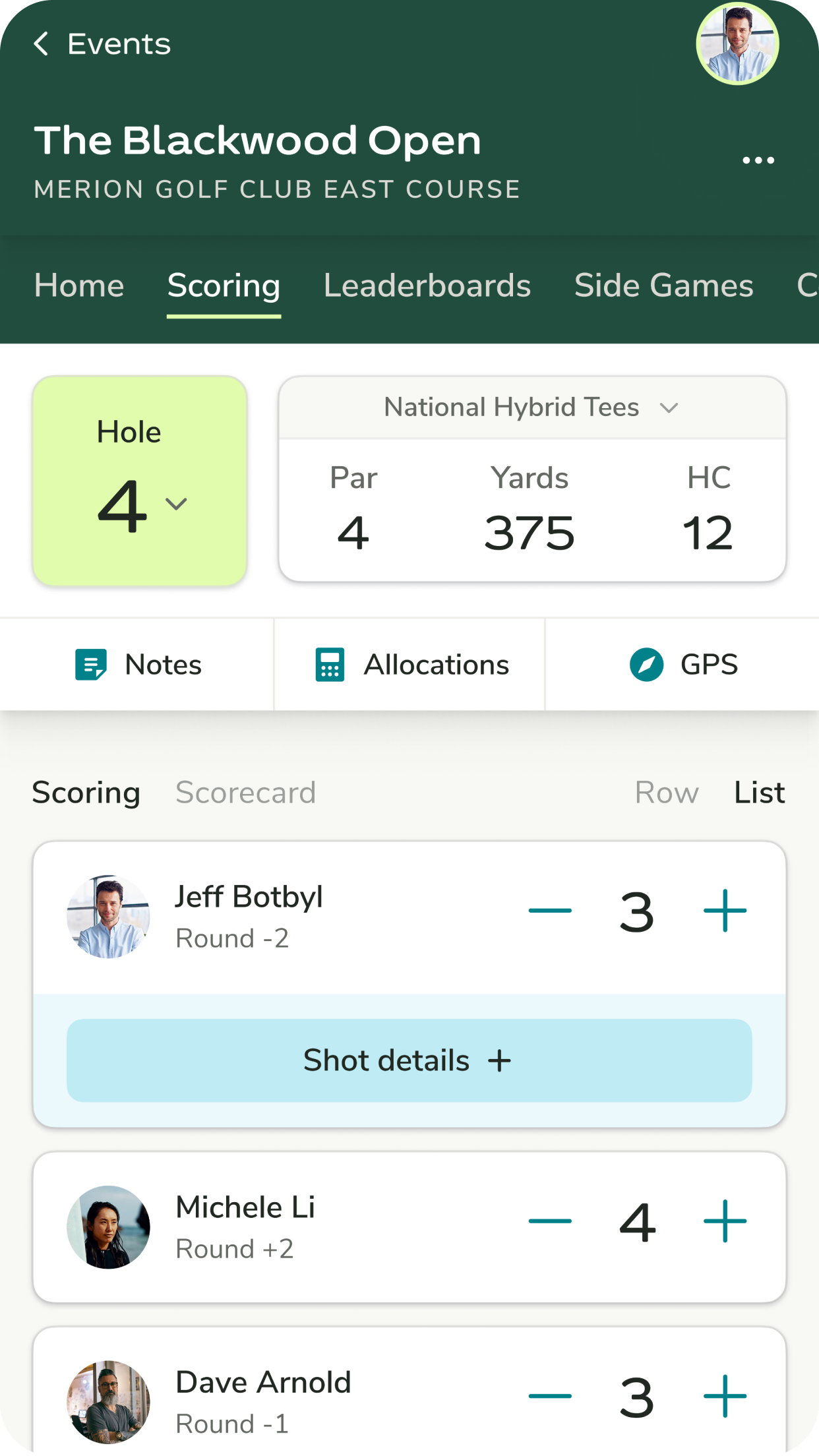Image resolution: width=819 pixels, height=1456 pixels.
Task: Switch to Row view
Action: 666,793
